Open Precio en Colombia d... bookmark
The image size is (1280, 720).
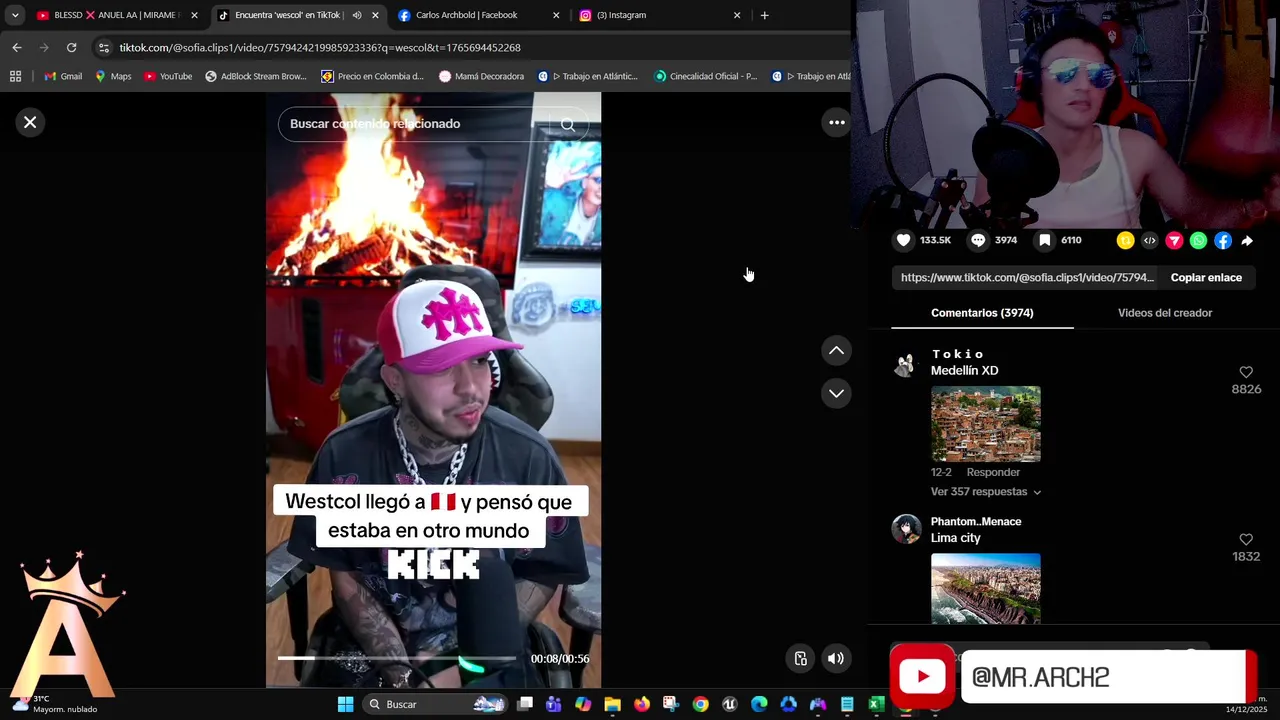click(372, 76)
